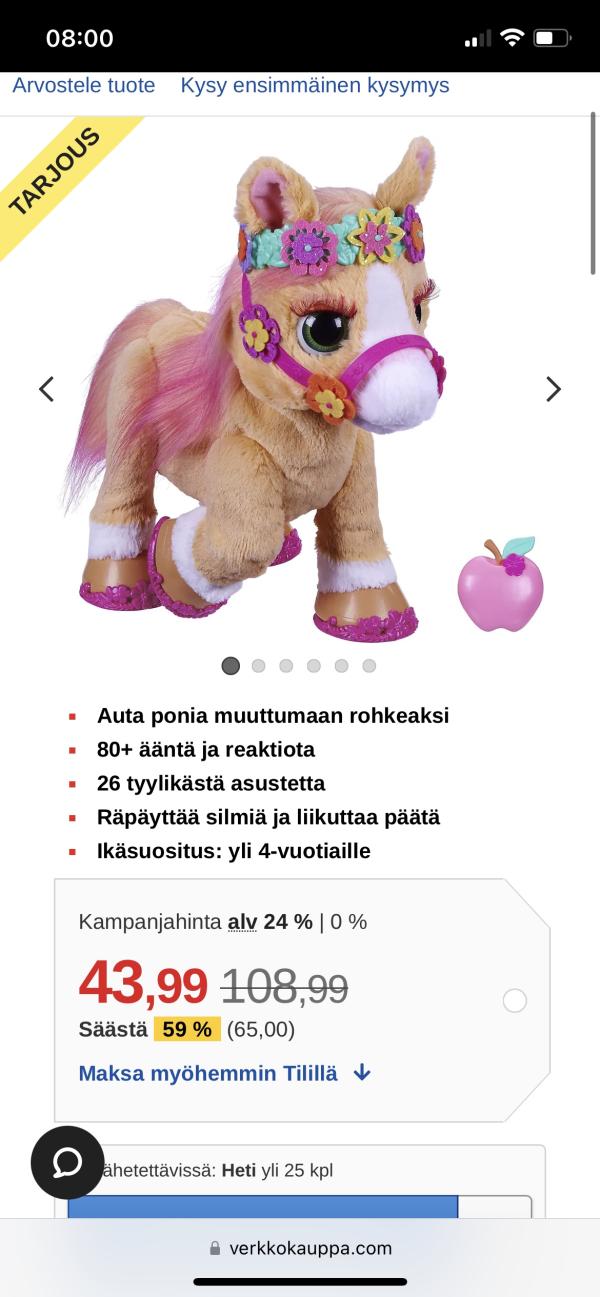Tap the verkkokauppa.com address bar

300,1248
